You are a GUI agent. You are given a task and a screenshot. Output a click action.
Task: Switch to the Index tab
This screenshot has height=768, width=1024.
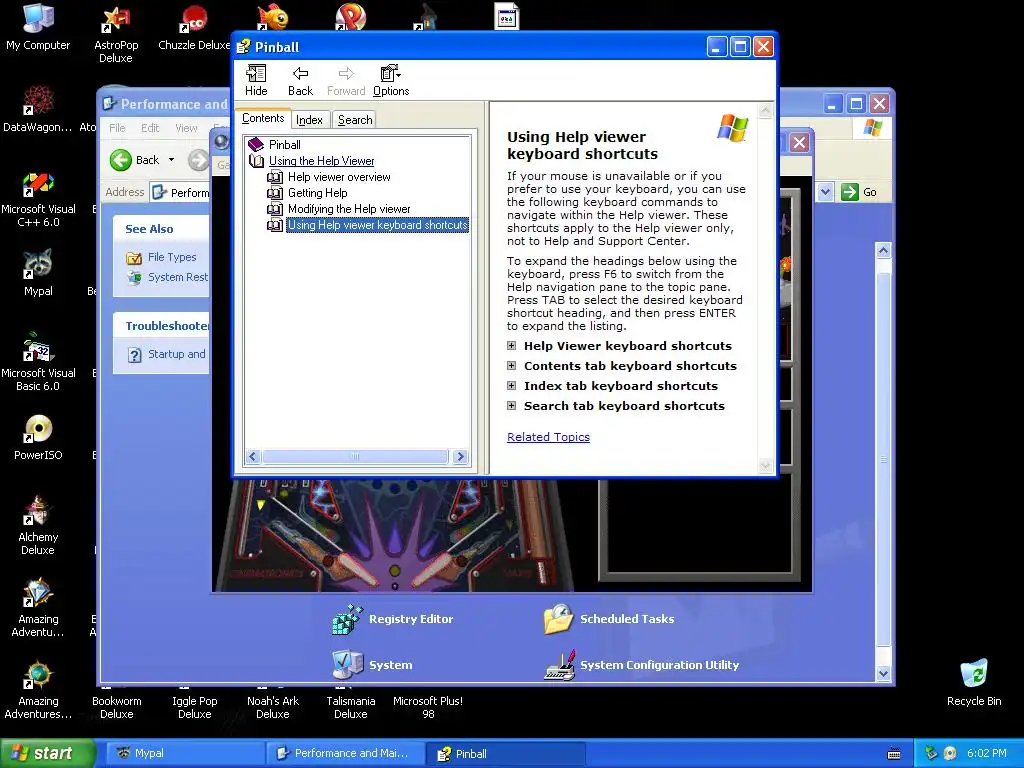click(x=309, y=120)
